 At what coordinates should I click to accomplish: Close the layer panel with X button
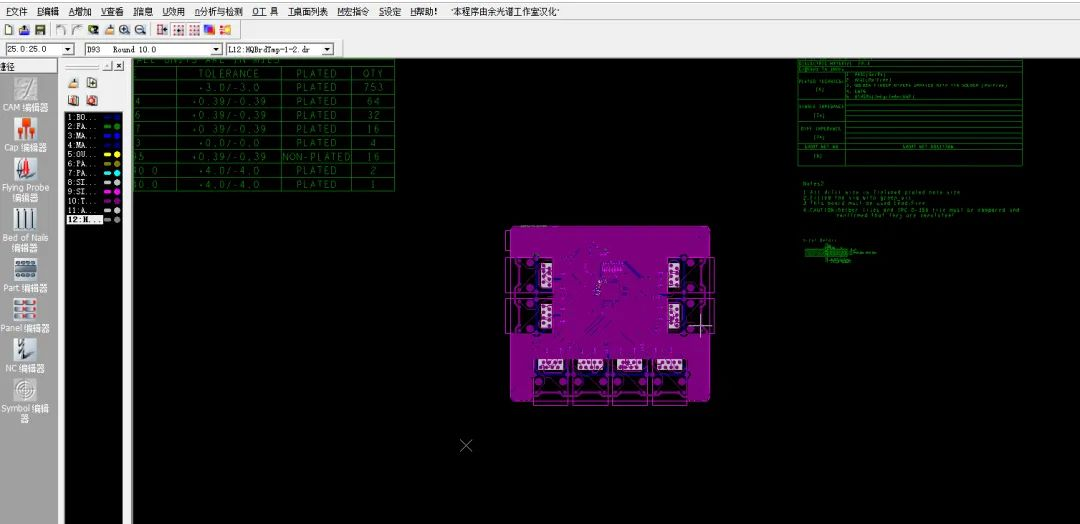118,65
